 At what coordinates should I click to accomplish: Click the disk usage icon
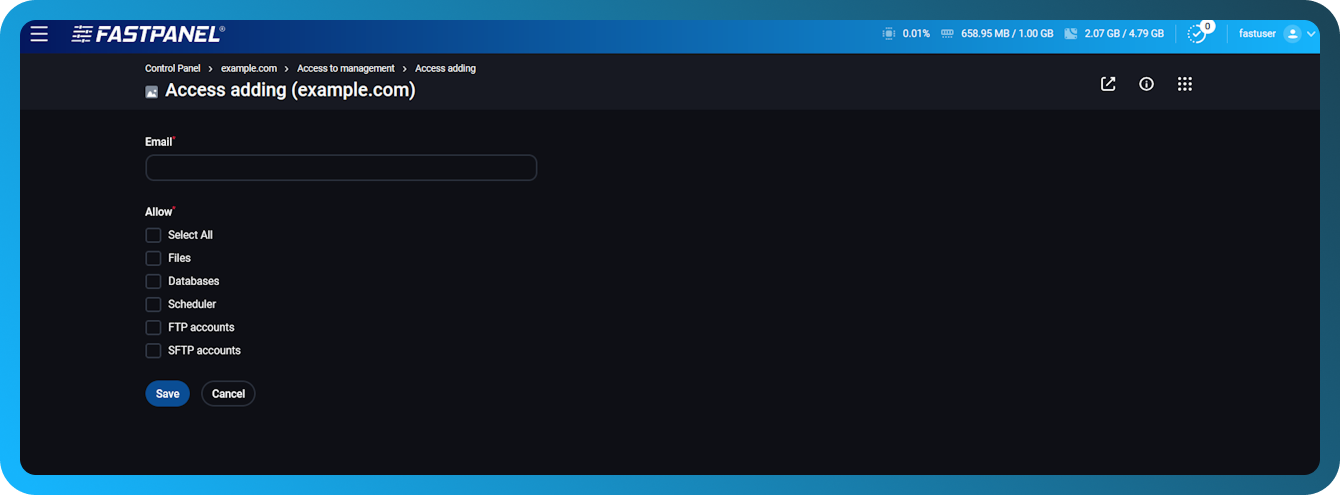(1070, 34)
